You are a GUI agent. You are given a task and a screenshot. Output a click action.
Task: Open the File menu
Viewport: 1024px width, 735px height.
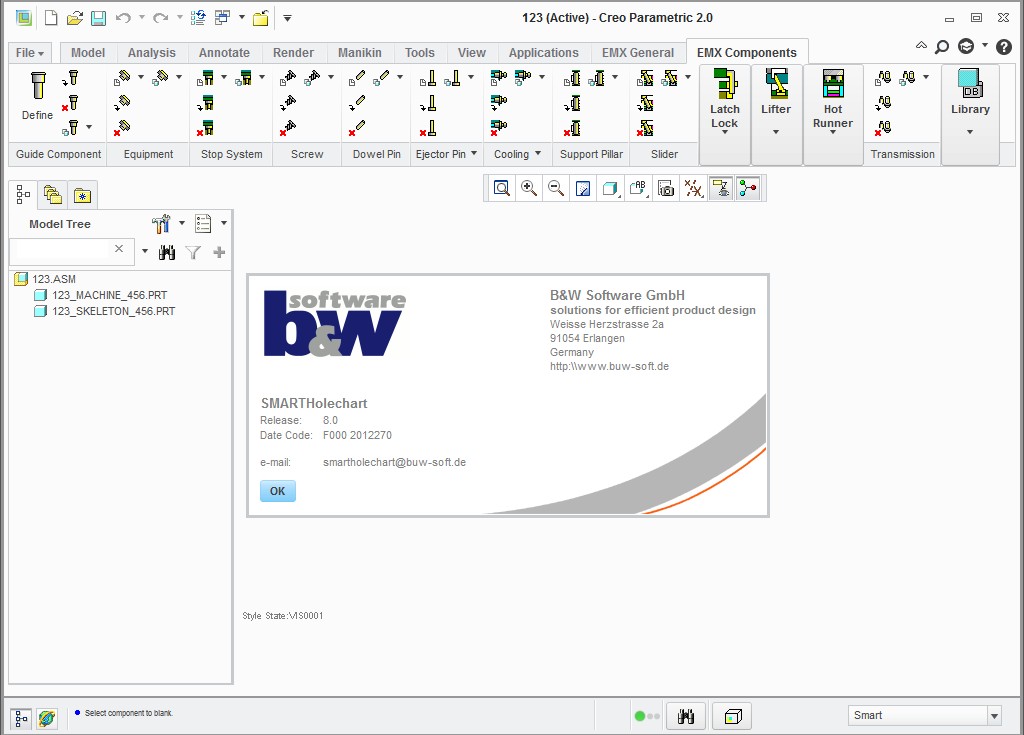[29, 53]
